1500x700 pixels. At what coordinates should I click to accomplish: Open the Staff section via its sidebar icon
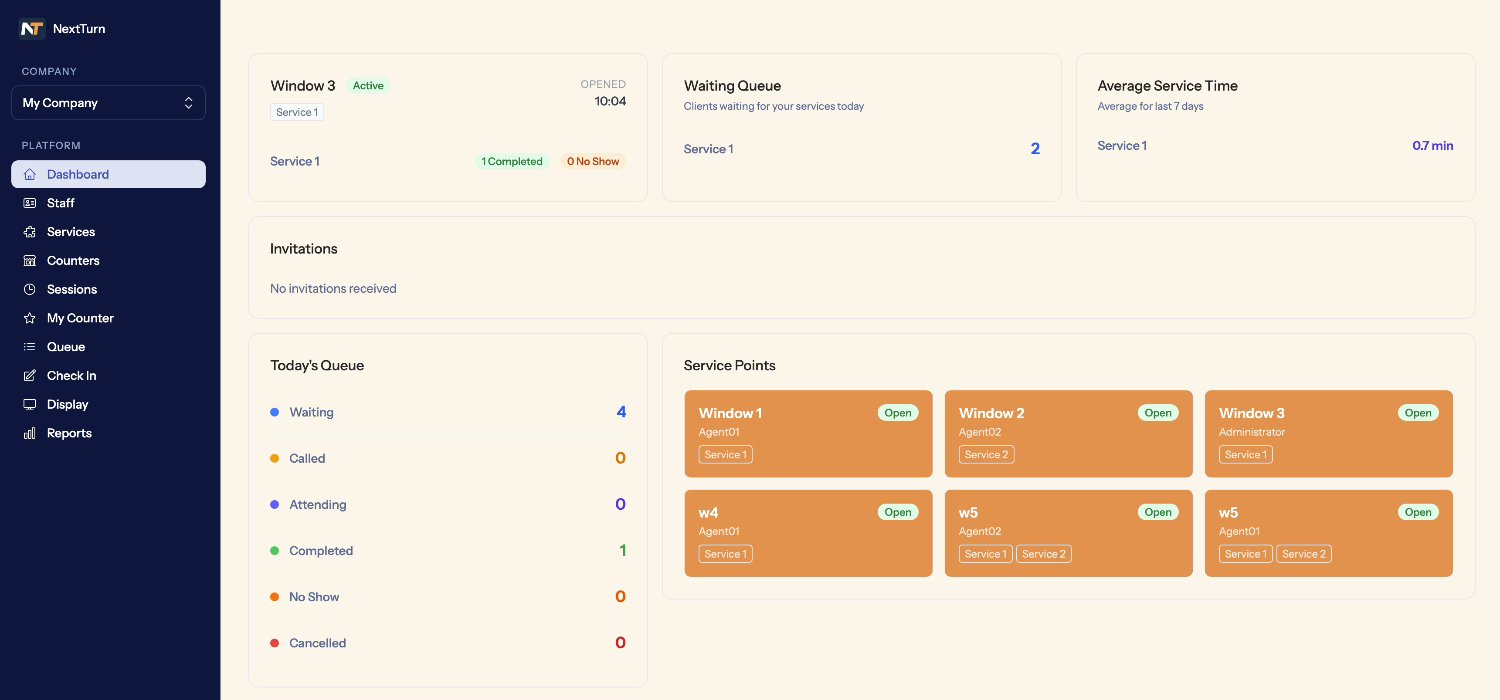click(30, 203)
